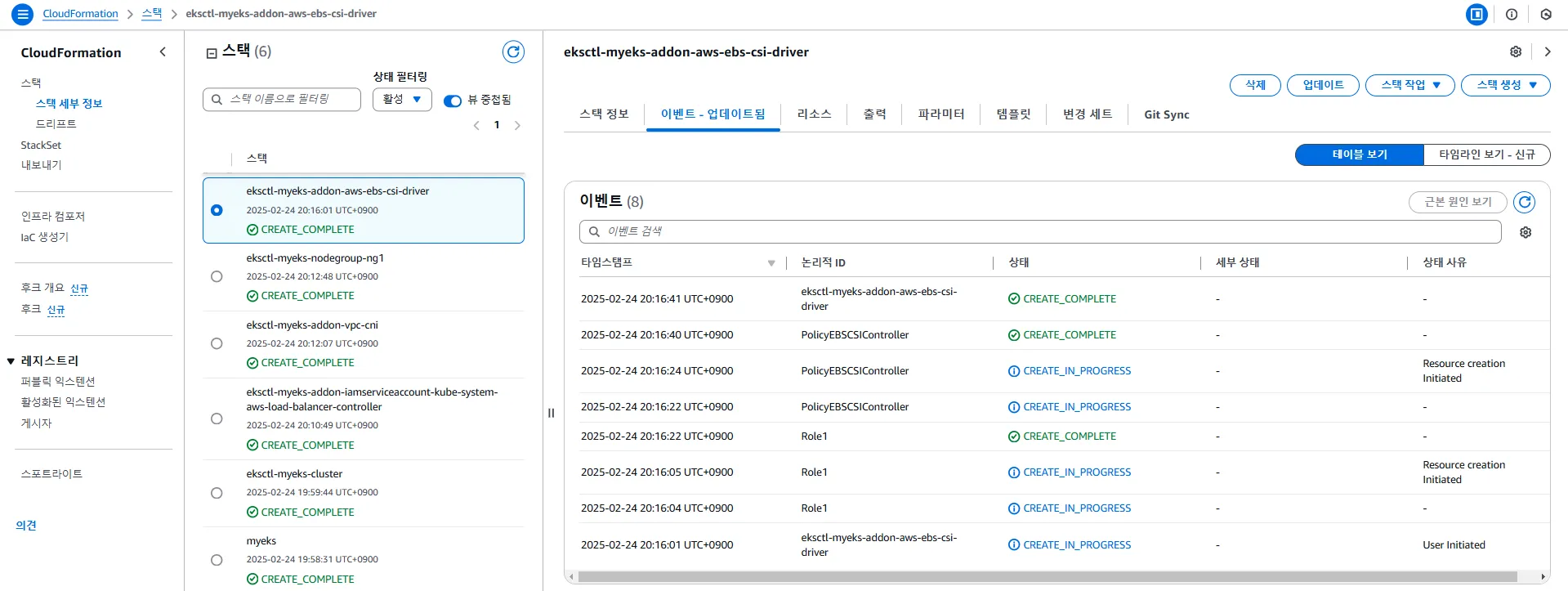Click the Update stack button

tap(1323, 85)
